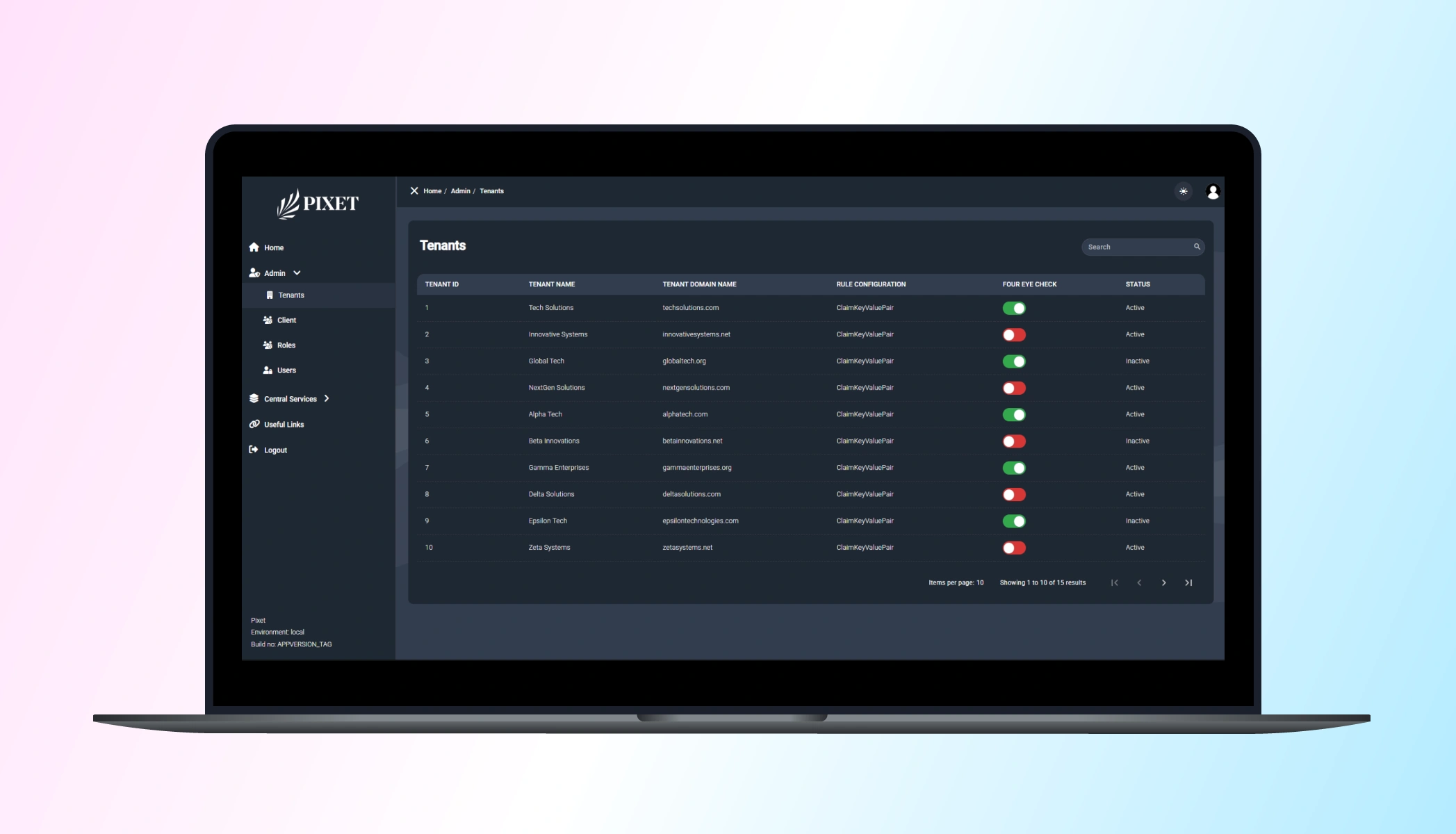The width and height of the screenshot is (1456, 834).
Task: Collapse the Admin menu chevron
Action: 297,273
